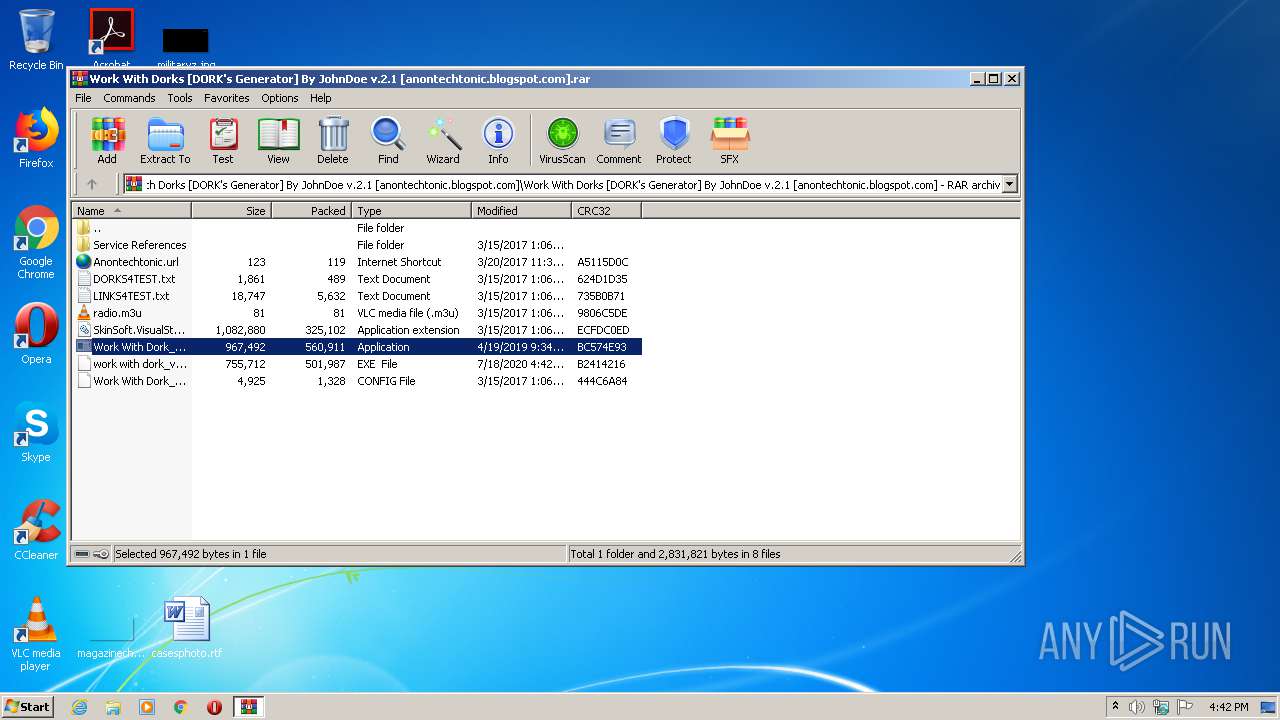Open Acrobat desktop shortcut
Image resolution: width=1280 pixels, height=720 pixels.
(x=111, y=40)
